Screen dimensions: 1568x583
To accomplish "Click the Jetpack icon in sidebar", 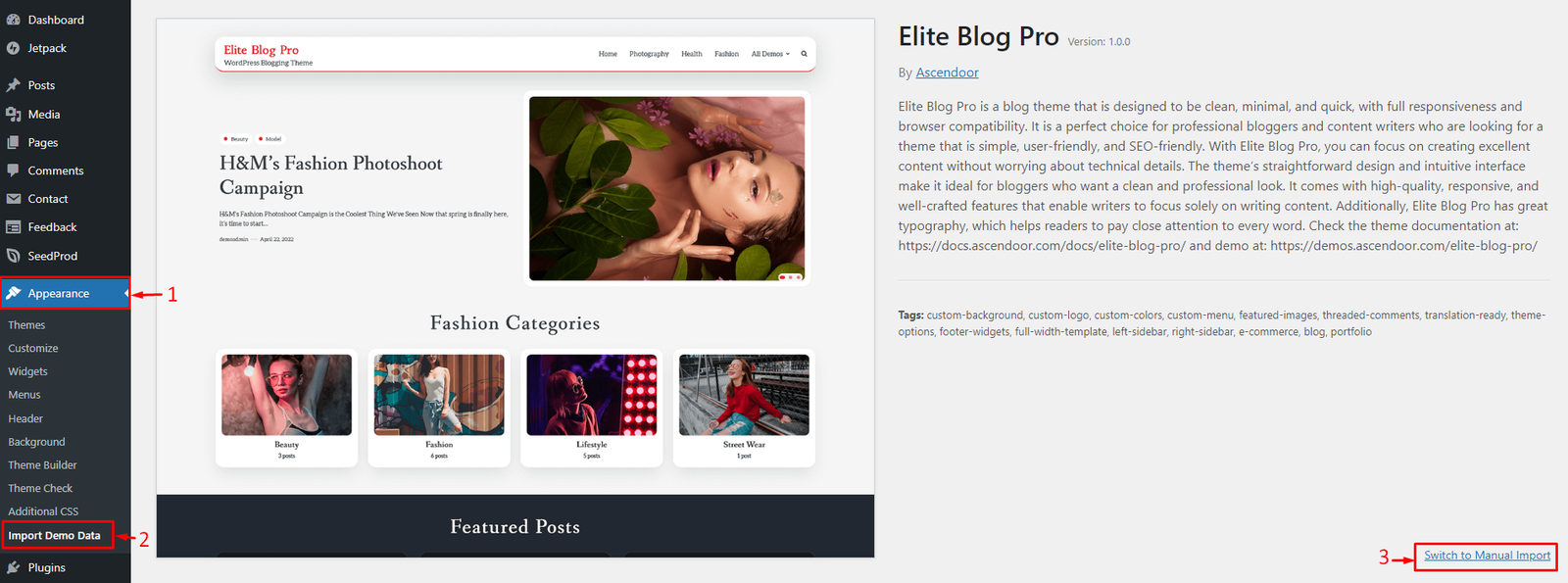I will pyautogui.click(x=13, y=48).
